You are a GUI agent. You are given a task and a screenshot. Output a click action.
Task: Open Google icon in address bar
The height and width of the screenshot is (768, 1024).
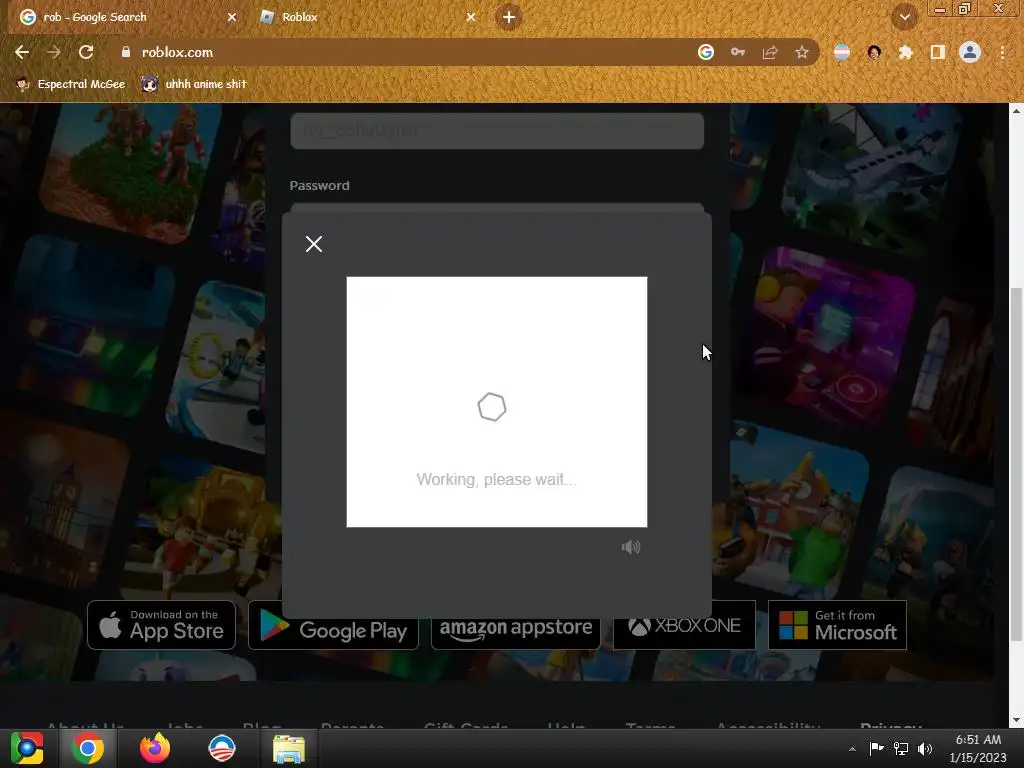(705, 52)
